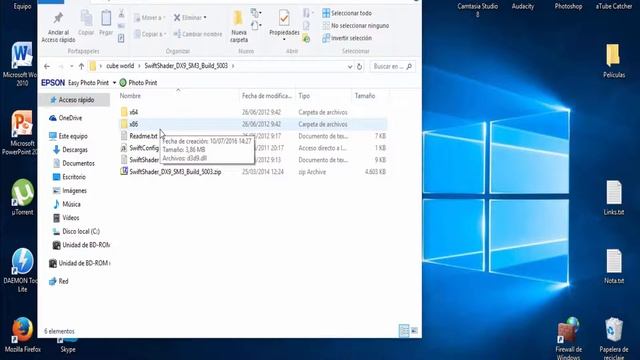Click Photoshop desktop shortcut label
Image resolution: width=640 pixels, height=360 pixels.
tap(568, 6)
